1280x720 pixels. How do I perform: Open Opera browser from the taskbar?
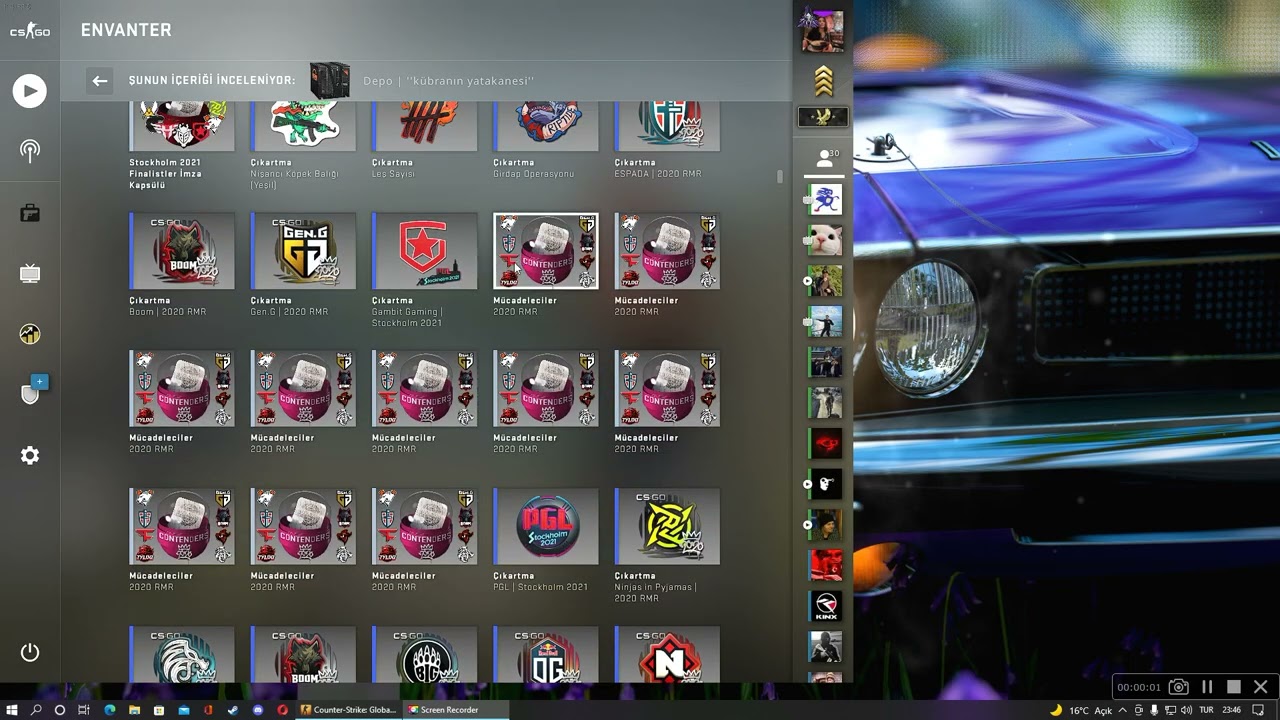click(x=283, y=710)
